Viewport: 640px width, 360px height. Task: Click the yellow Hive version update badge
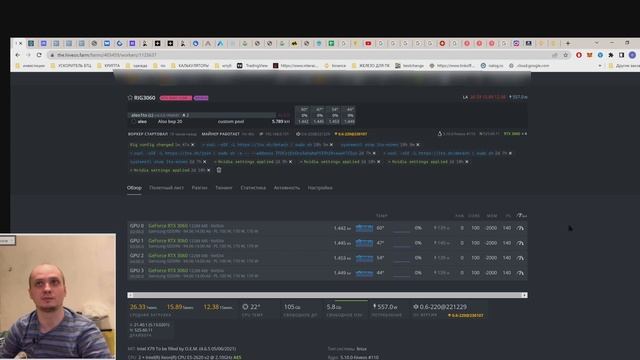click(x=466, y=316)
